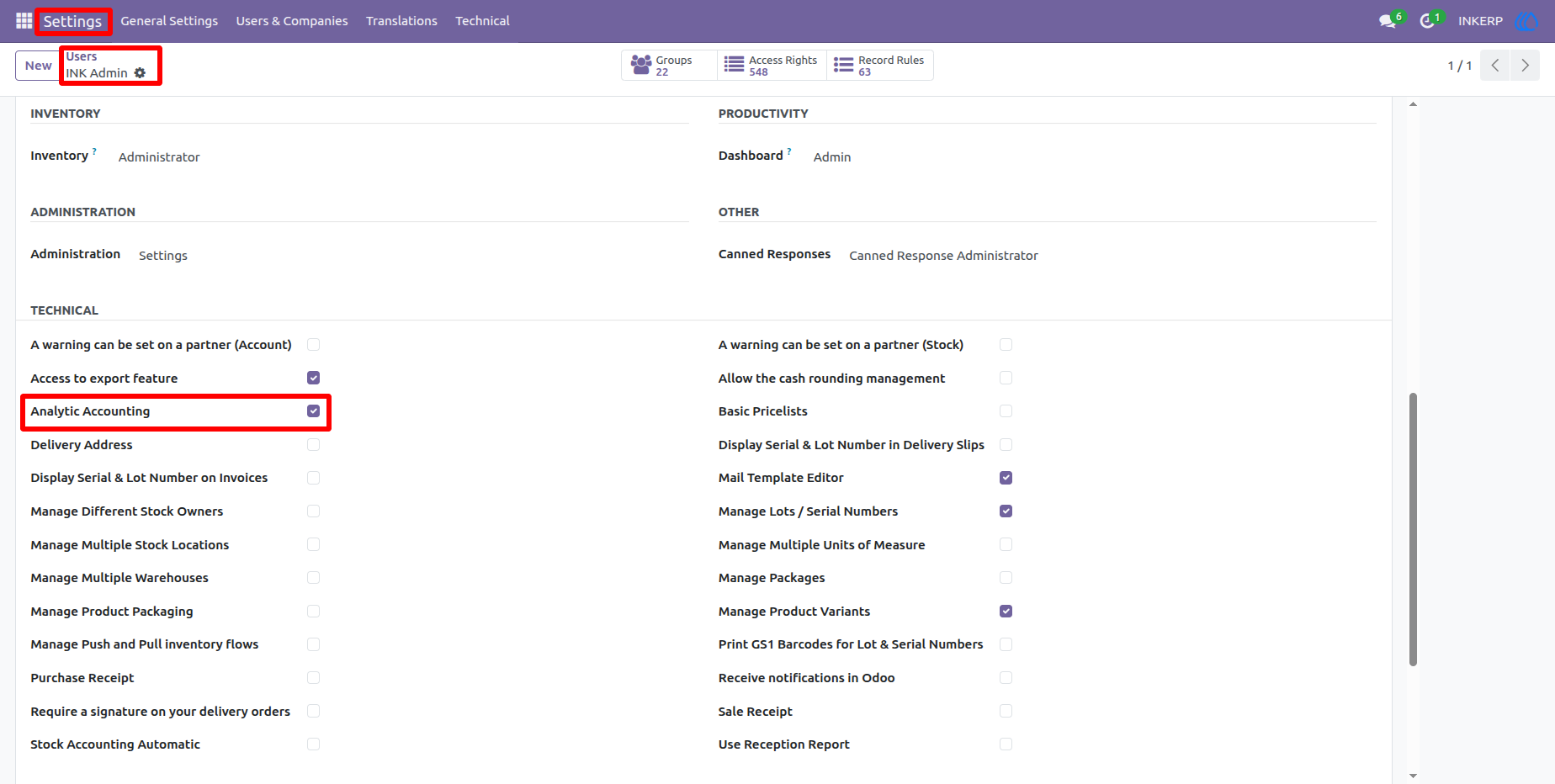Open Technical menu
This screenshot has height=784, width=1555.
[482, 21]
